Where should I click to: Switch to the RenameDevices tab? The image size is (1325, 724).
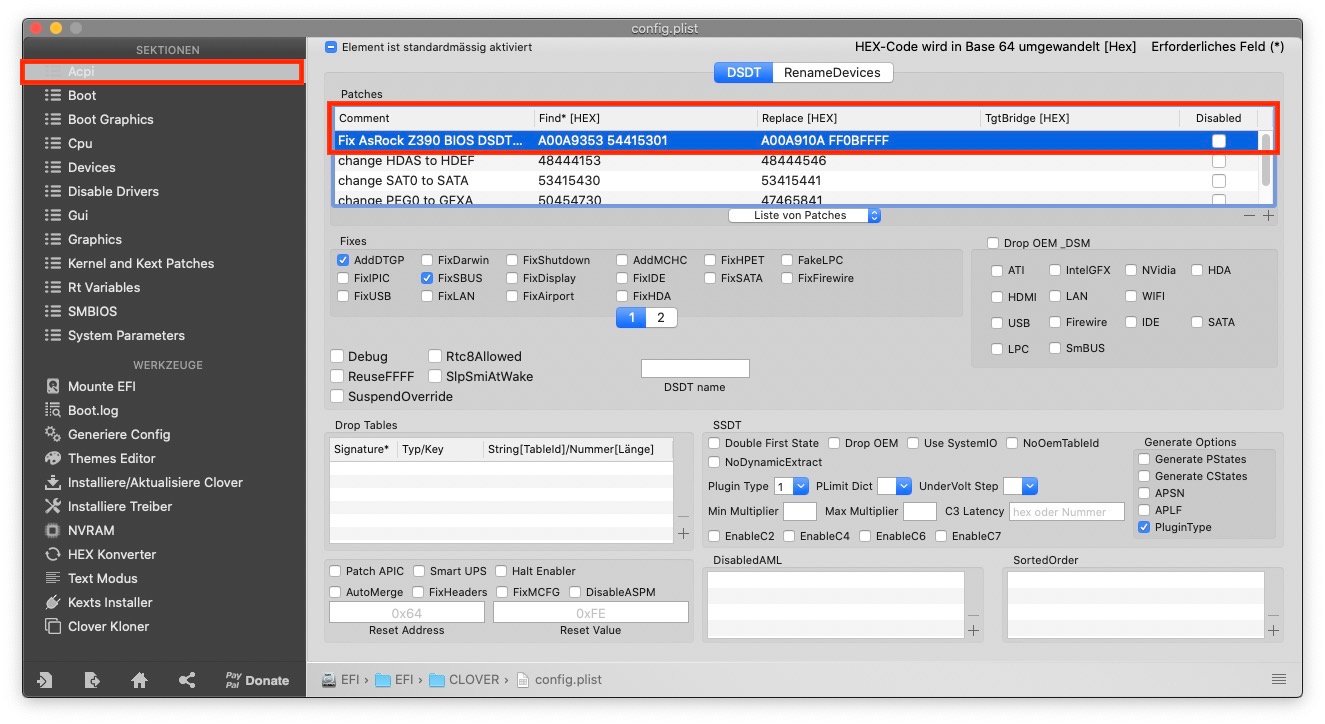pyautogui.click(x=832, y=73)
